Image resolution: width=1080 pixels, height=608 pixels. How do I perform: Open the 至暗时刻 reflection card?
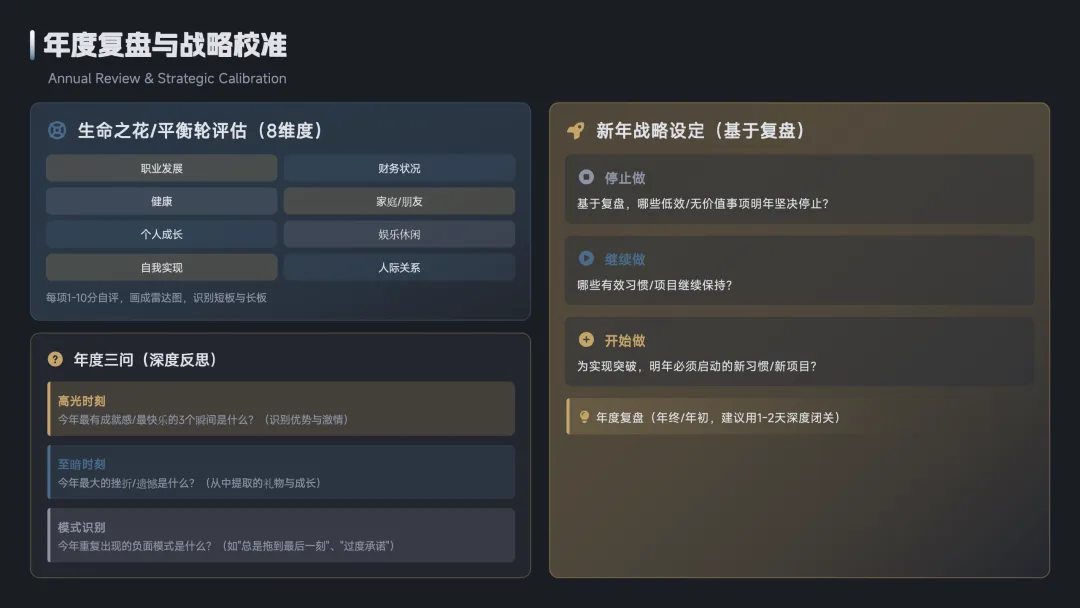[281, 472]
